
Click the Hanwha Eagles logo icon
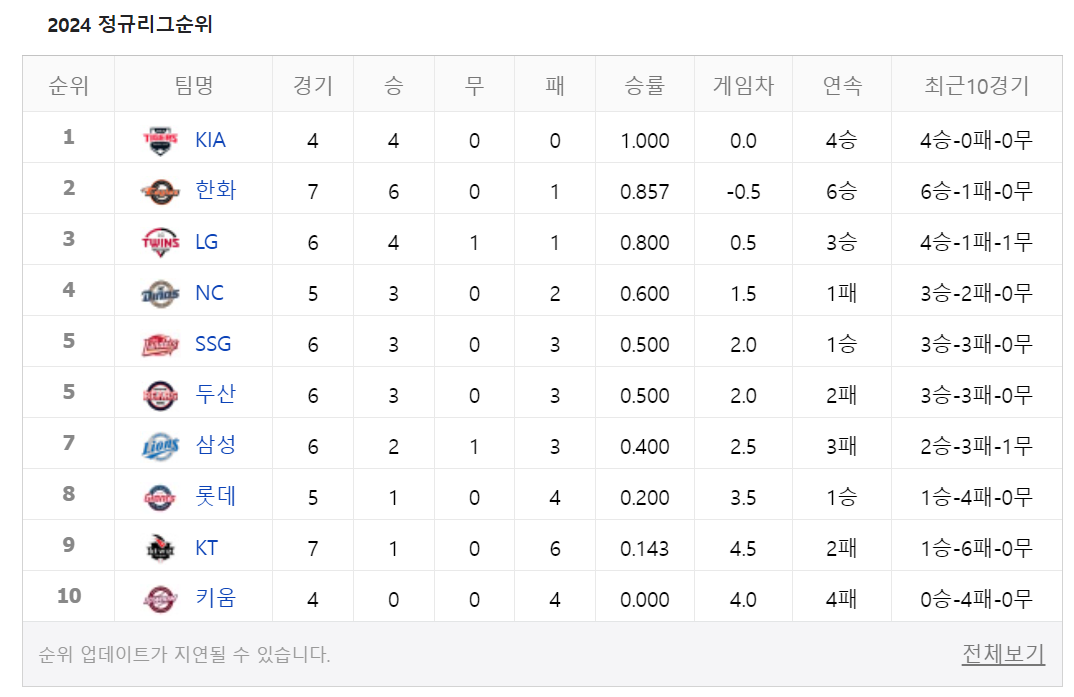[x=161, y=191]
